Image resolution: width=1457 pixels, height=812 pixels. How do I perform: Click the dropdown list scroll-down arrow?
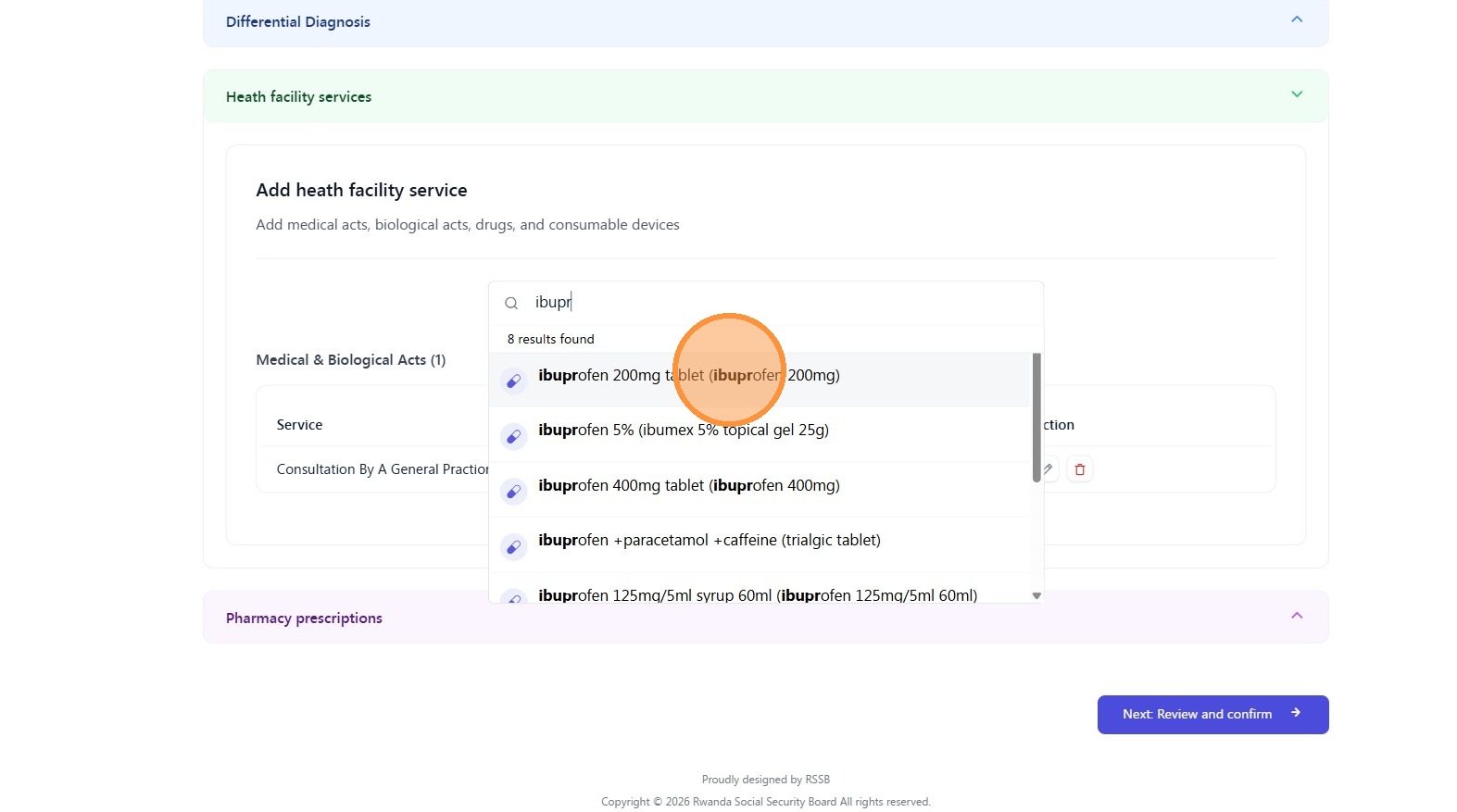click(x=1036, y=595)
